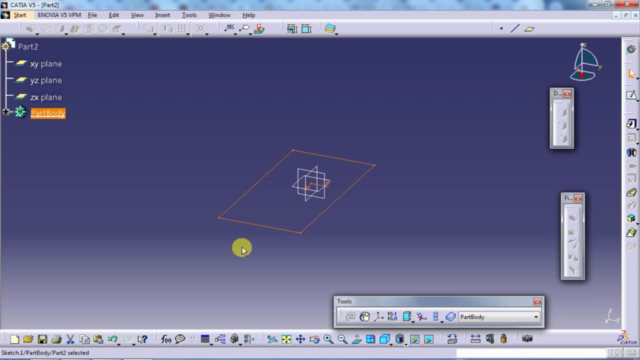Open the Edit menu
This screenshot has width=640, height=360.
(114, 15)
